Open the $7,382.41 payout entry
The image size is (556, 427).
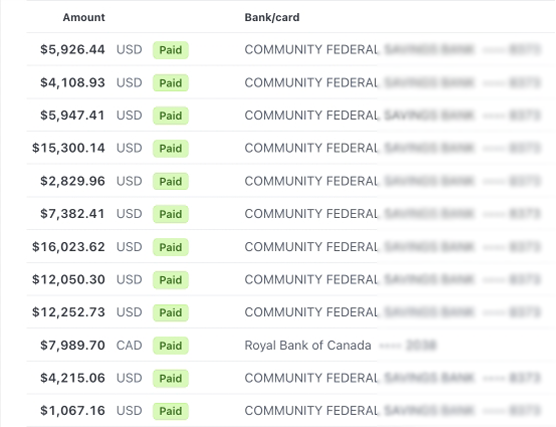[x=291, y=214]
